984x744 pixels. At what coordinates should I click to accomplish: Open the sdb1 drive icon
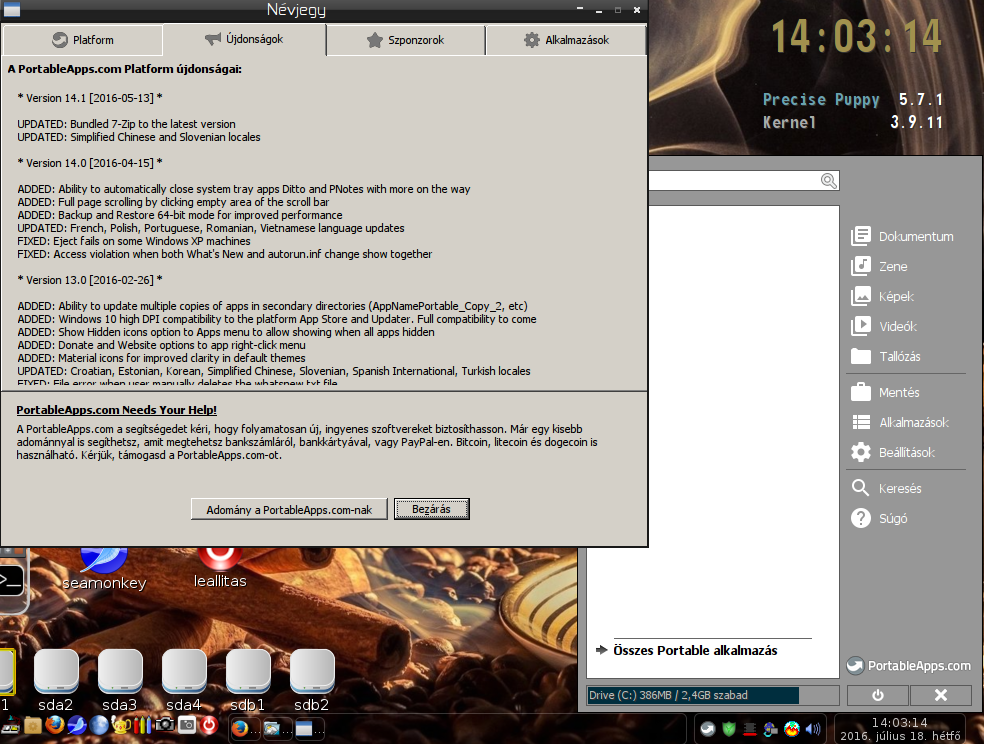(x=248, y=680)
